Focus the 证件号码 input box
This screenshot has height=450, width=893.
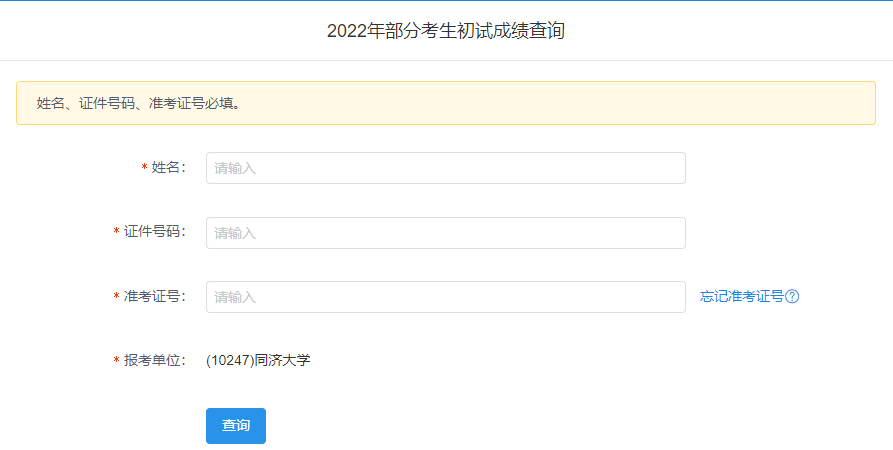click(445, 233)
